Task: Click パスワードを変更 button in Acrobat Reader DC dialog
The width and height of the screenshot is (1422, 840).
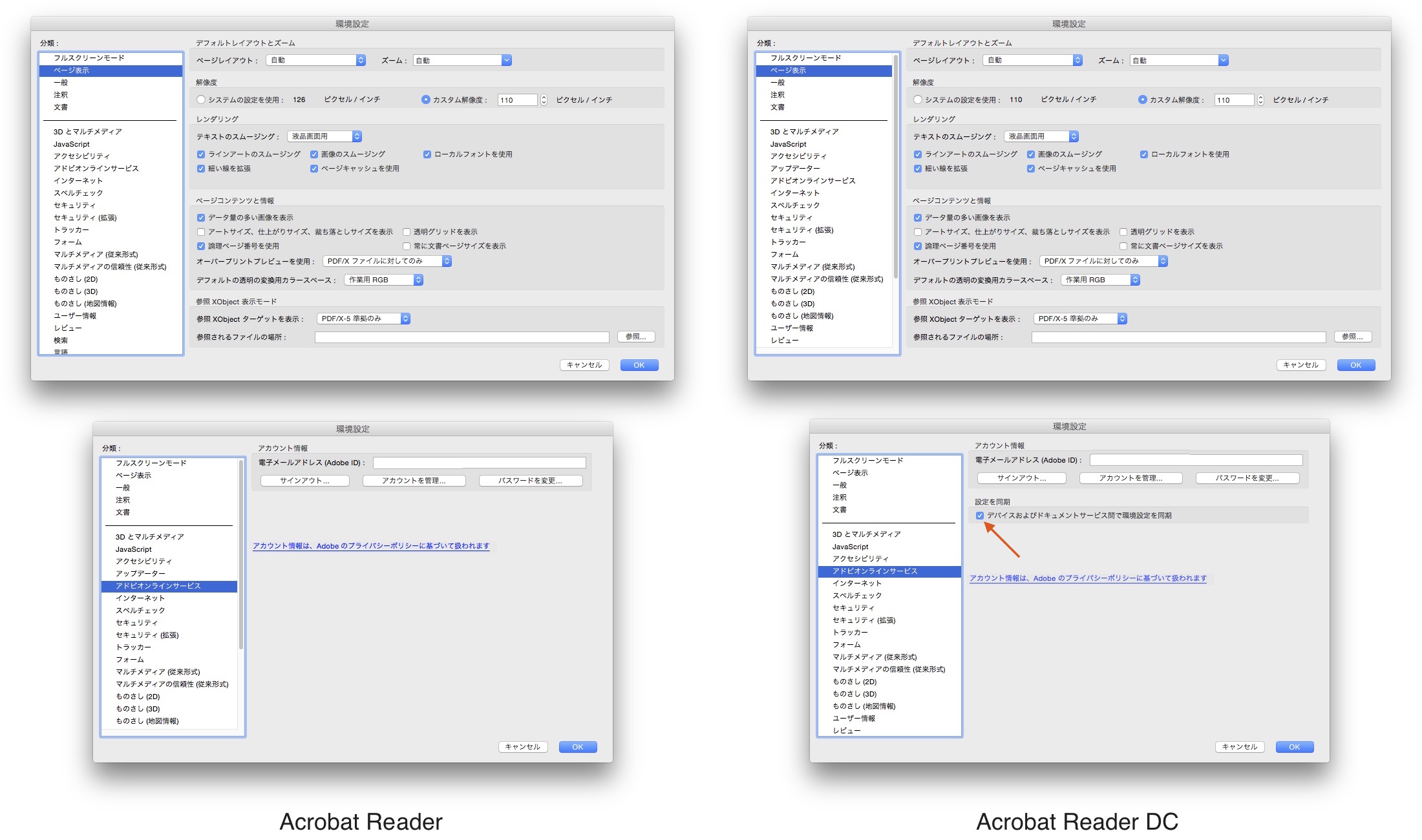Action: [x=1247, y=478]
